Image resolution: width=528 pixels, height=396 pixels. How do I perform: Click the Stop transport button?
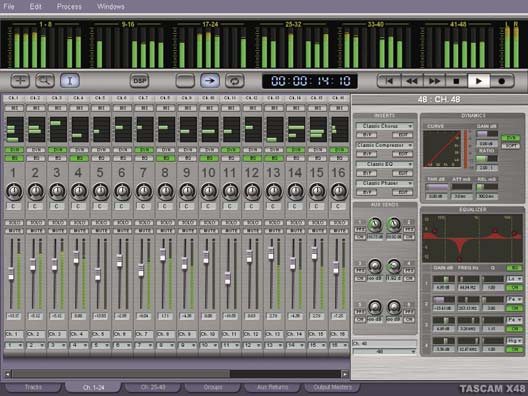point(456,81)
